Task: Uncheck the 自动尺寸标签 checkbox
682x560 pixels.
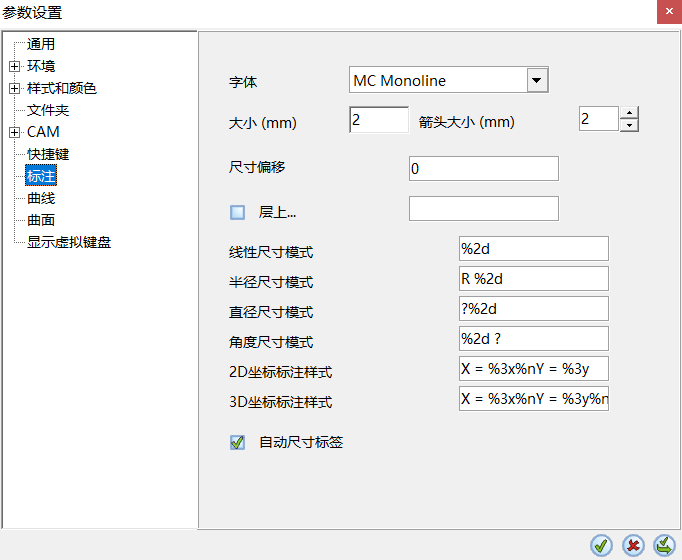Action: pyautogui.click(x=237, y=442)
